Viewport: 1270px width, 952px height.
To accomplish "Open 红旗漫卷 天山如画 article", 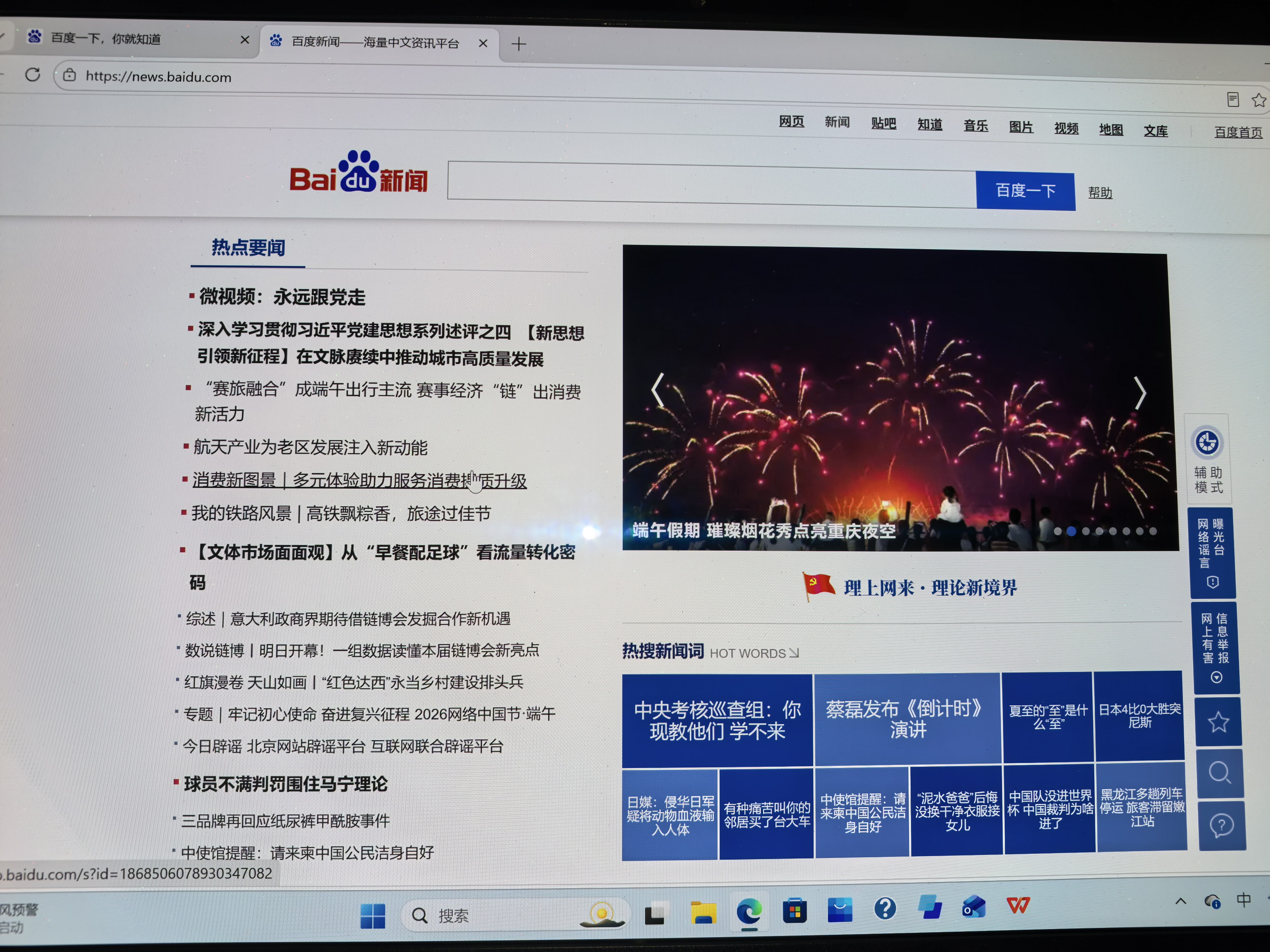I will point(354,682).
